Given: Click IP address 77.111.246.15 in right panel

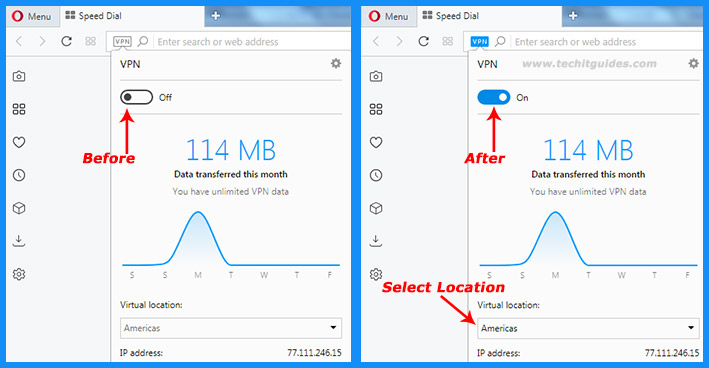Looking at the screenshot, I should pyautogui.click(x=672, y=353).
